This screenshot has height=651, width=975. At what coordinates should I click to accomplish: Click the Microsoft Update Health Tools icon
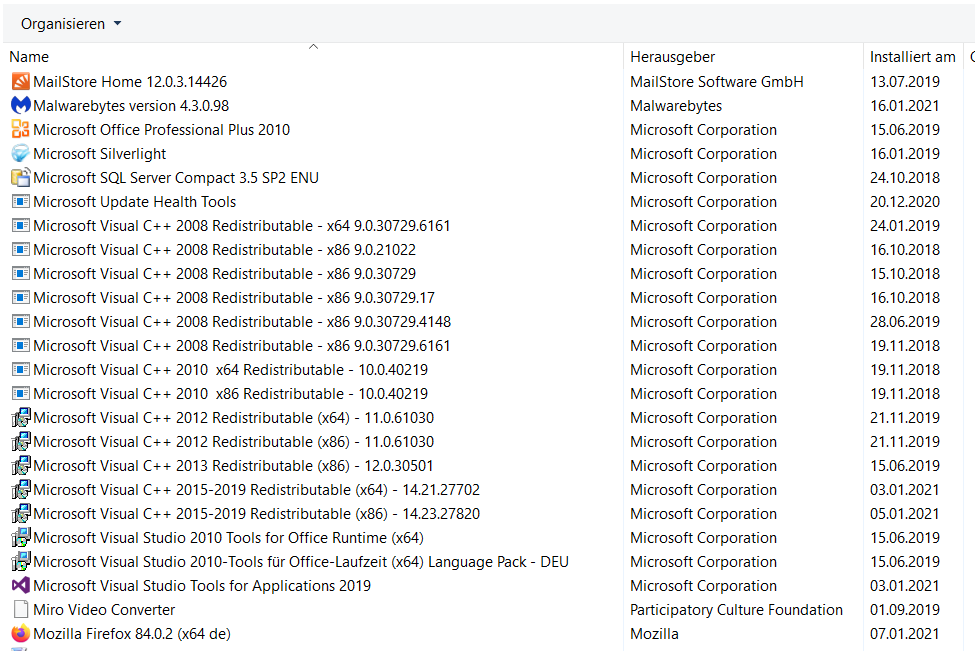tap(20, 202)
